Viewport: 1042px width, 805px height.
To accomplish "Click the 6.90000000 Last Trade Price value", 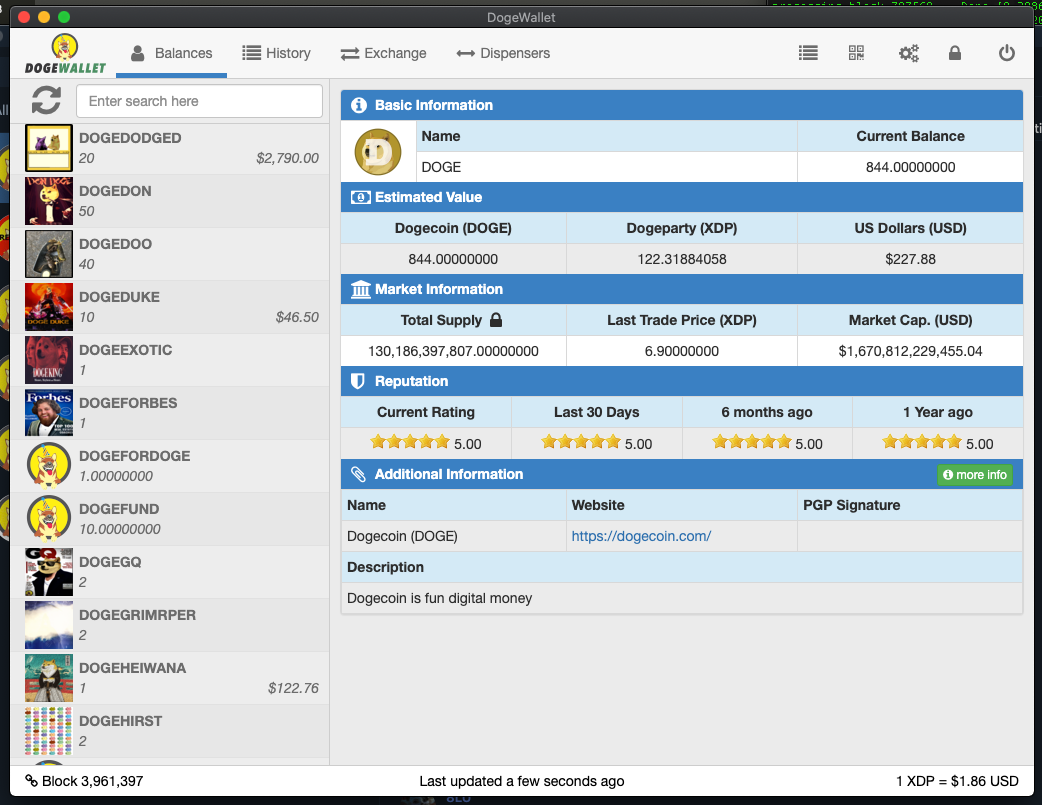I will coord(682,351).
